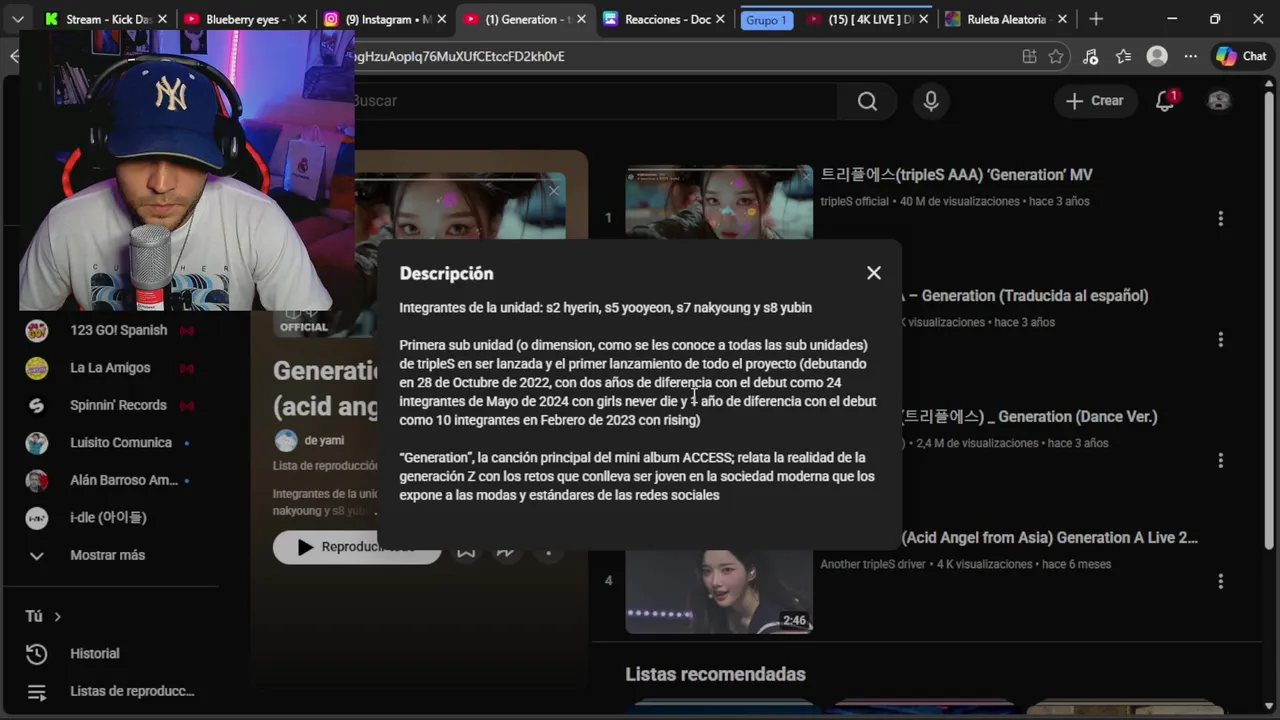This screenshot has width=1280, height=720.
Task: Open split screen icon in address bar
Action: [1029, 57]
